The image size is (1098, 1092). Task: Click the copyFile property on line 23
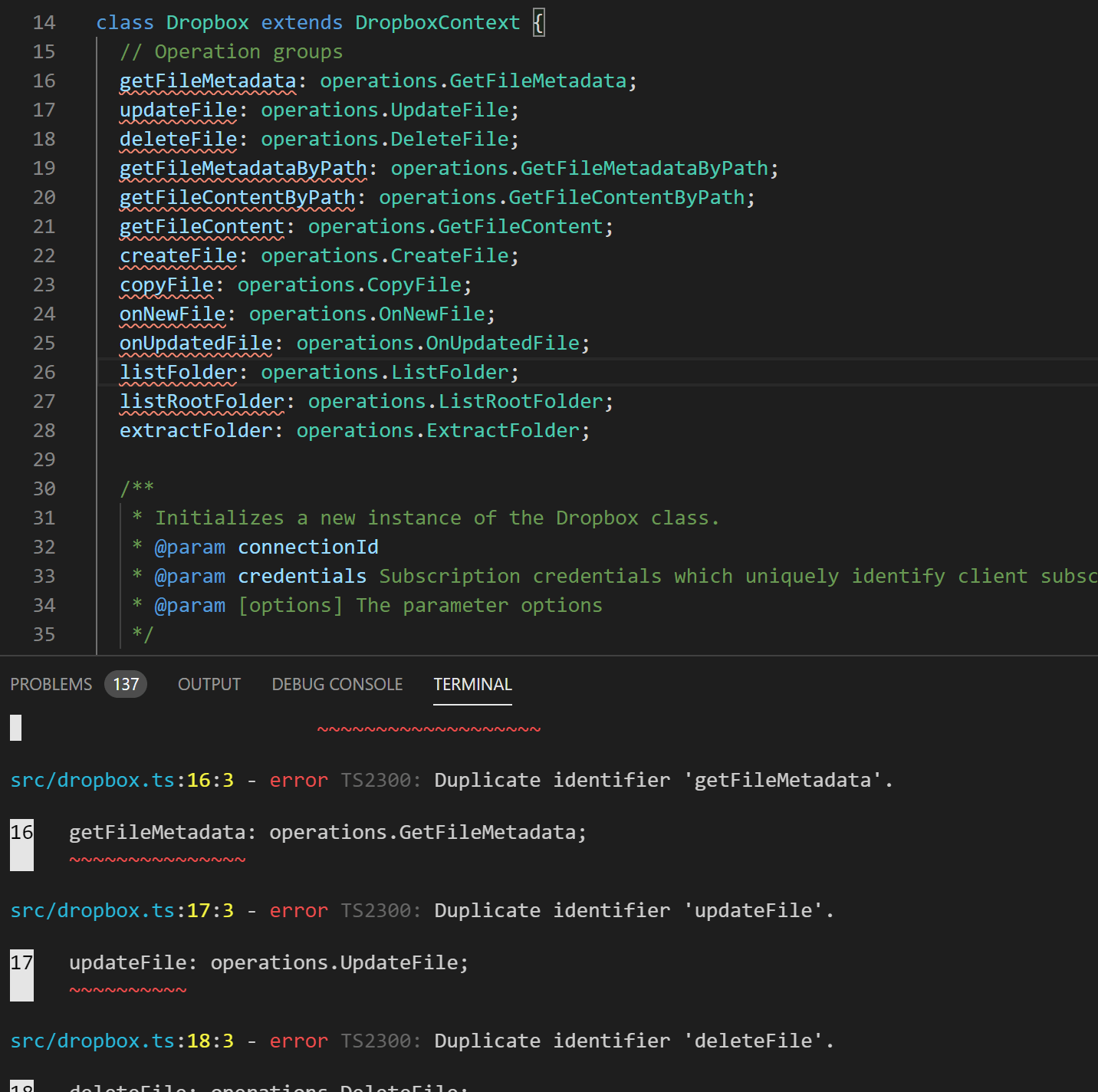[x=166, y=285]
